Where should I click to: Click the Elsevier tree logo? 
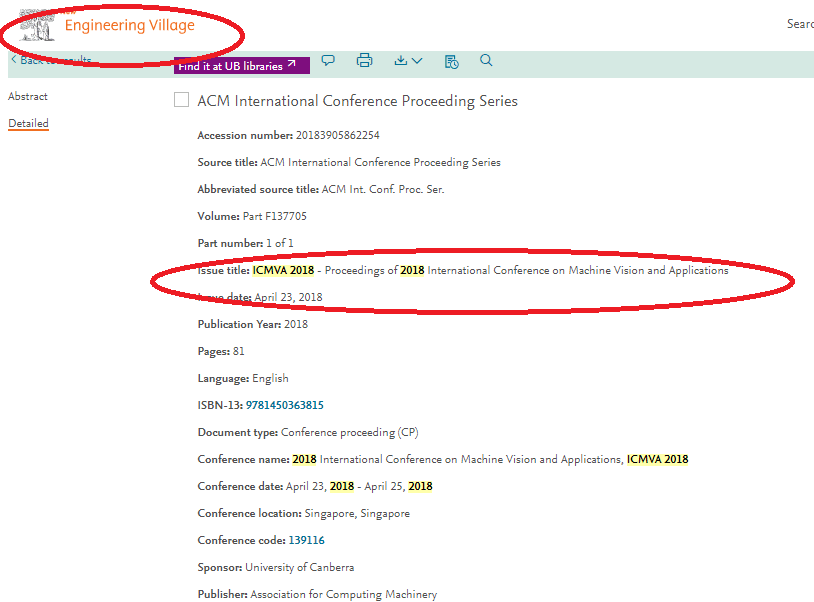[37, 26]
